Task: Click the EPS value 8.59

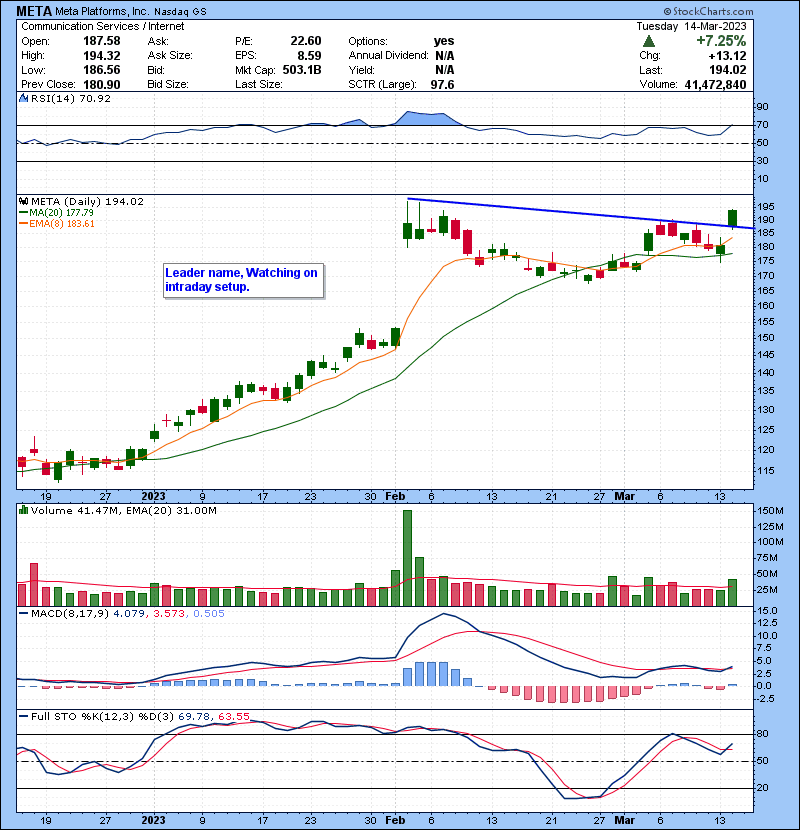Action: 309,56
